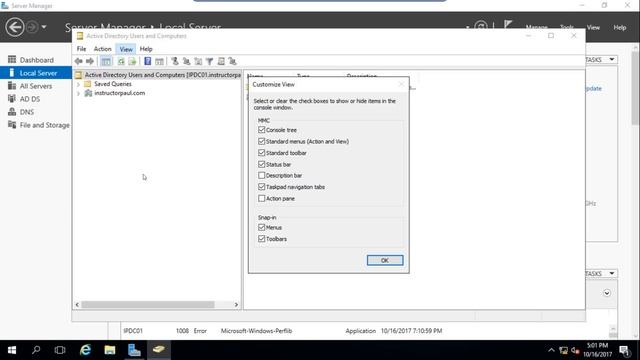Enable the Action pane checkbox
The image size is (640, 360).
tap(262, 198)
